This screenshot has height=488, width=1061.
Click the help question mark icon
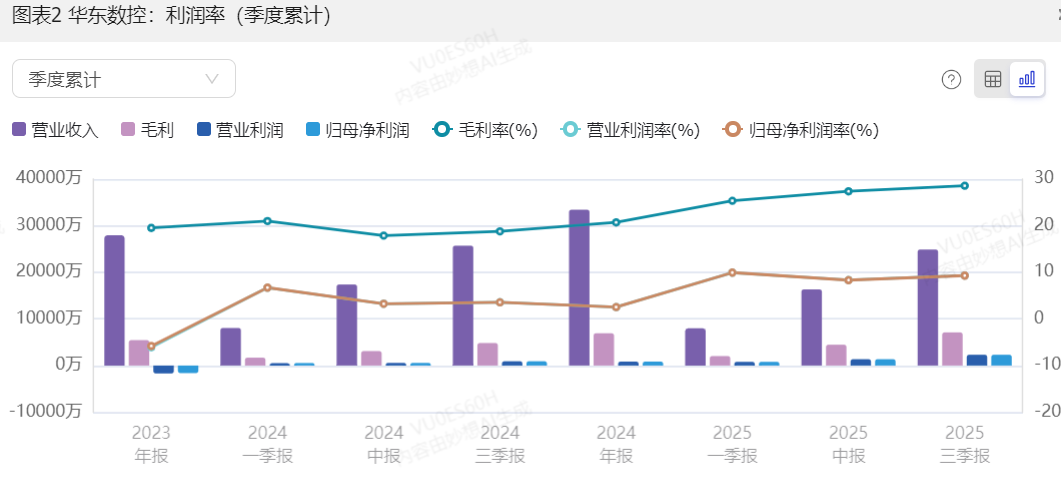pos(951,79)
